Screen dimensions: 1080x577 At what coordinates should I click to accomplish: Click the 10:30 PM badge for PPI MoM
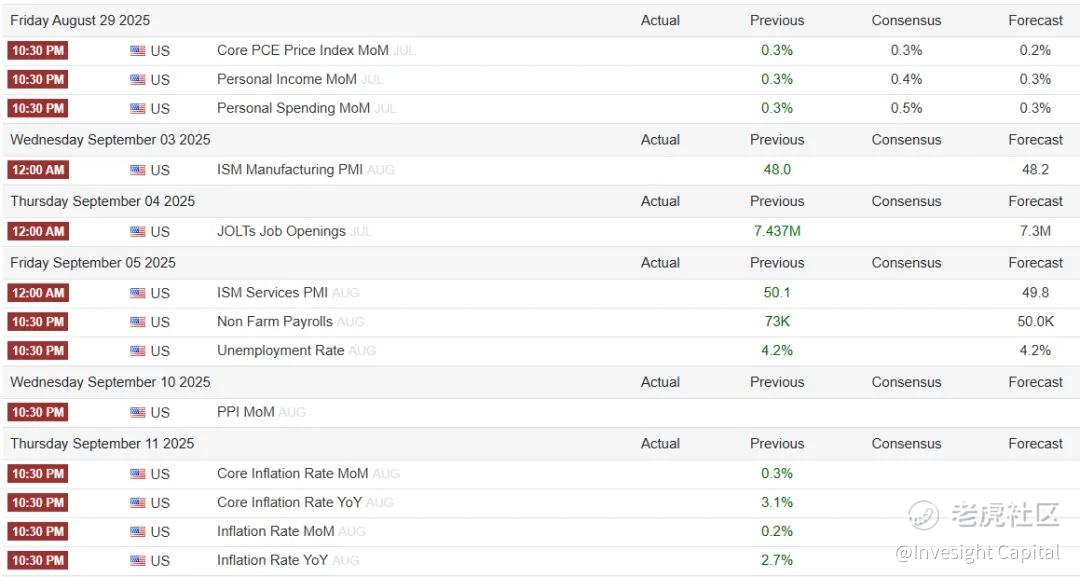pos(37,412)
